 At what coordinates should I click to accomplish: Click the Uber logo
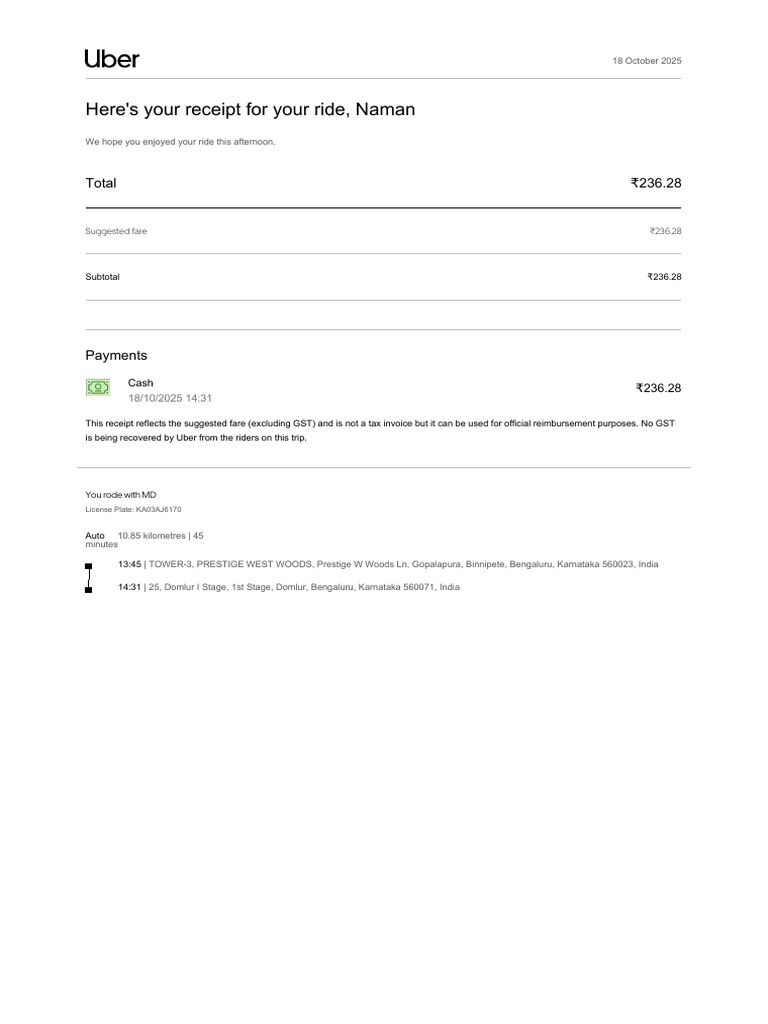112,59
